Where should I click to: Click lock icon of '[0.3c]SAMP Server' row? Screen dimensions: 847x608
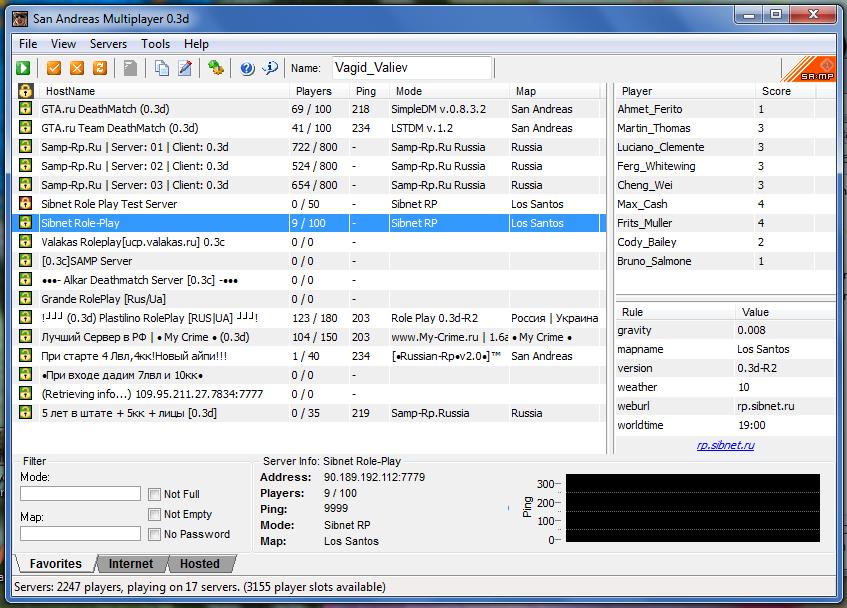coord(25,260)
